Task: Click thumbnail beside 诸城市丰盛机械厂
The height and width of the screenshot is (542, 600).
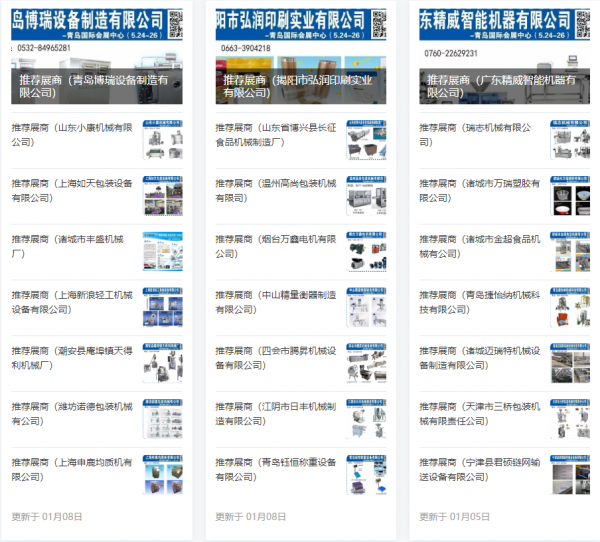Action: (163, 251)
